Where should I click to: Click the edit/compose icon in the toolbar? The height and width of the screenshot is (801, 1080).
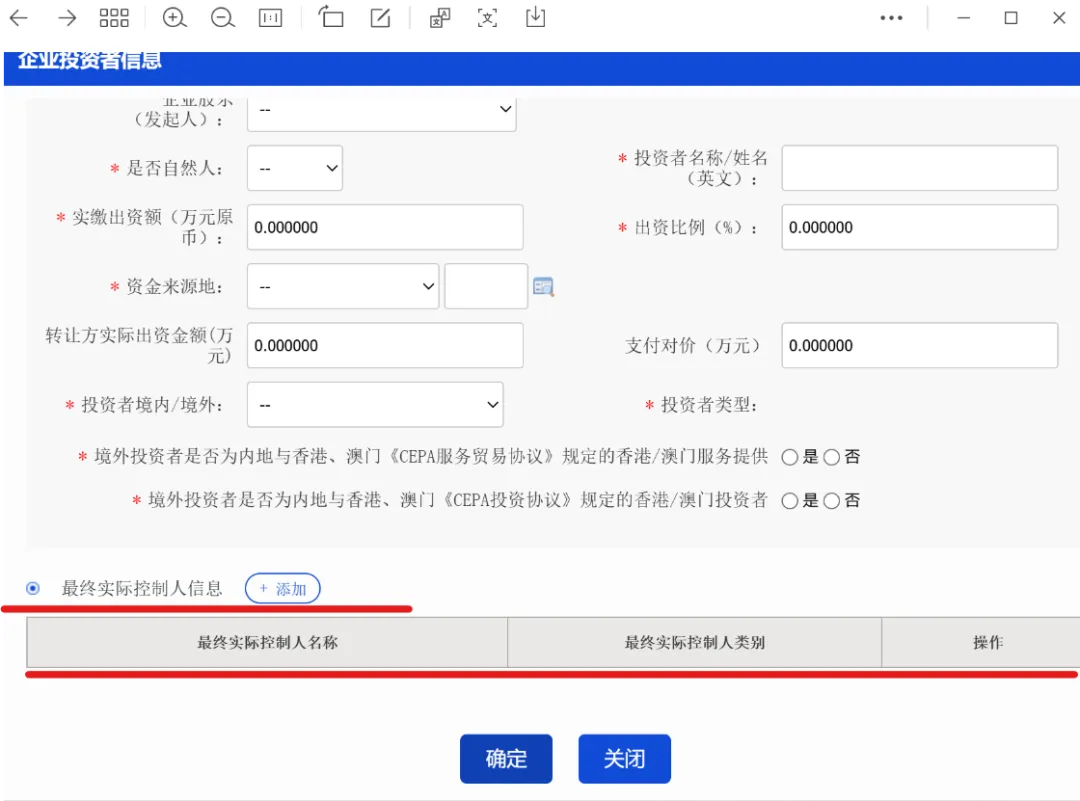click(x=380, y=17)
